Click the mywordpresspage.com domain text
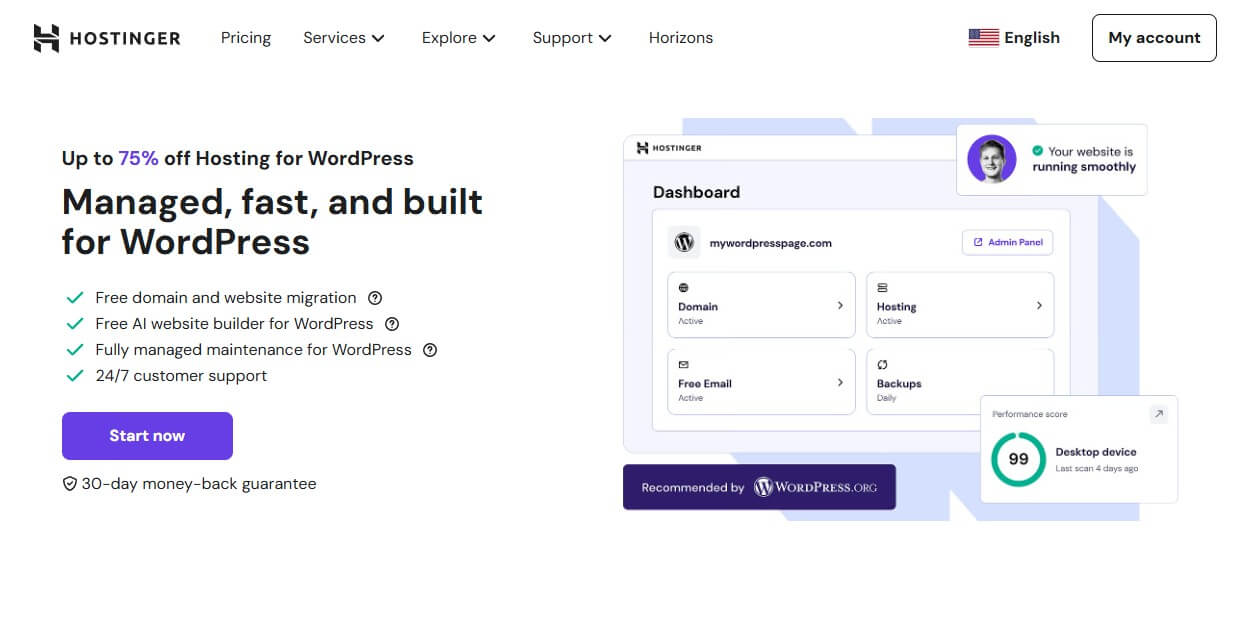This screenshot has width=1251, height=642. pyautogui.click(x=771, y=243)
